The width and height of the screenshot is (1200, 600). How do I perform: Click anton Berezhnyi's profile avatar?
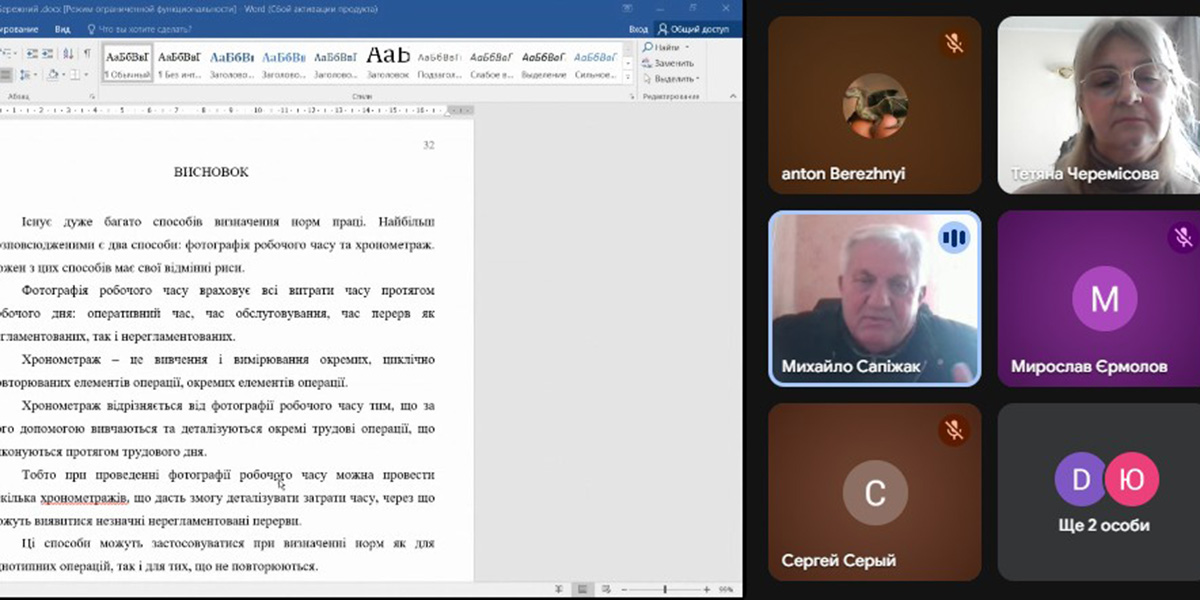tap(875, 105)
